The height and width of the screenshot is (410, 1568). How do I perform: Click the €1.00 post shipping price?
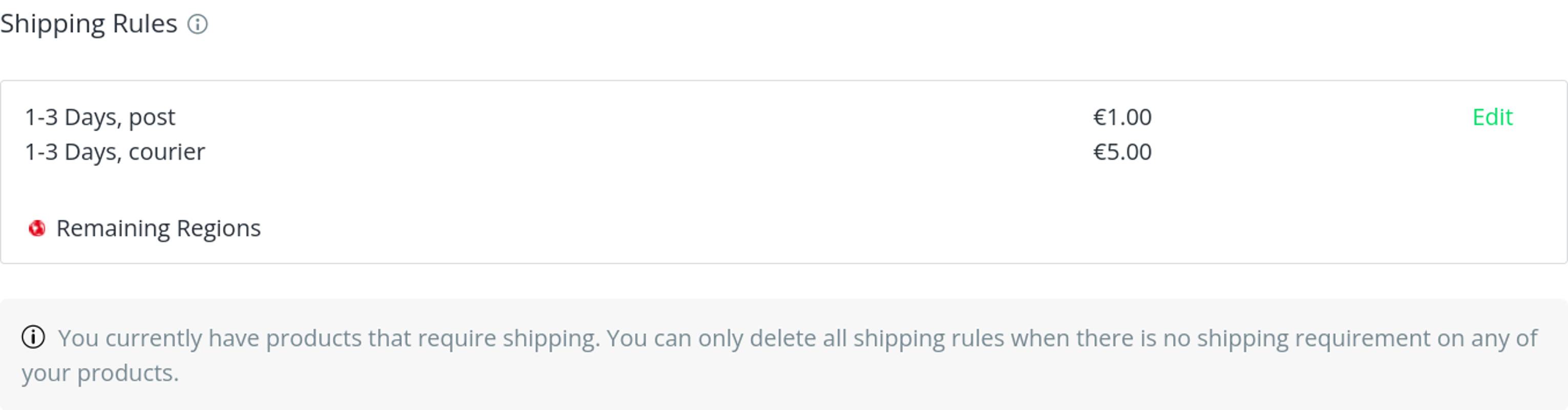point(1122,117)
